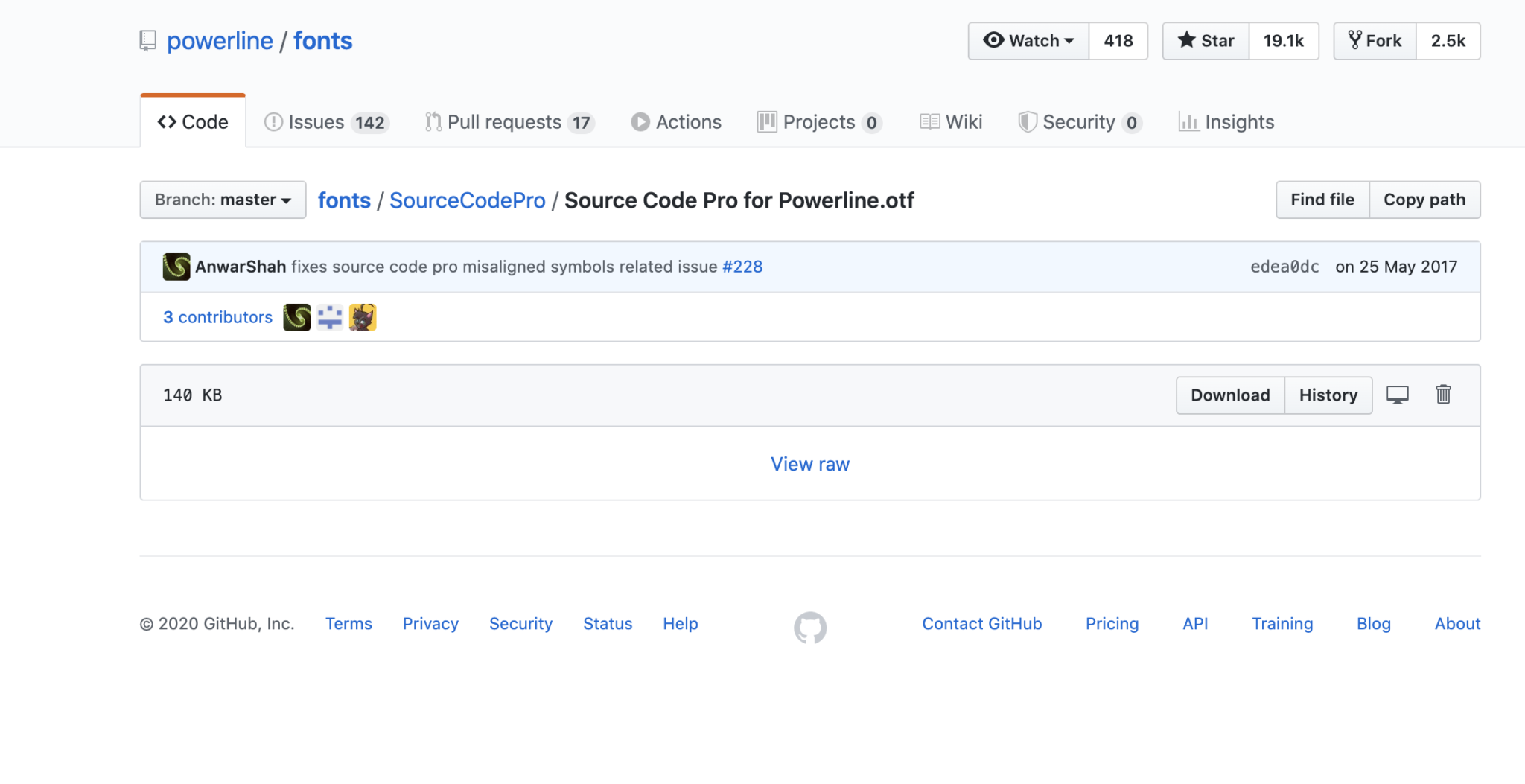Open the Blog footer link

(1374, 624)
